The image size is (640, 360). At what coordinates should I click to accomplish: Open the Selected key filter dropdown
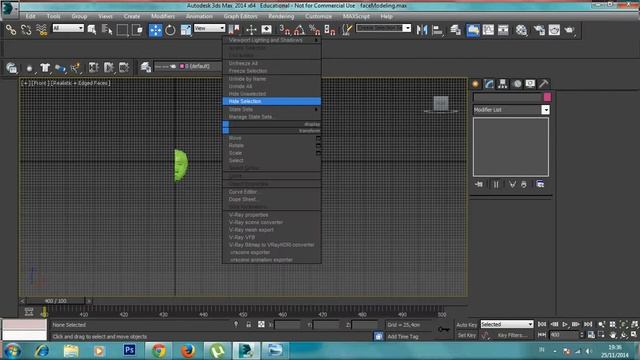507,324
